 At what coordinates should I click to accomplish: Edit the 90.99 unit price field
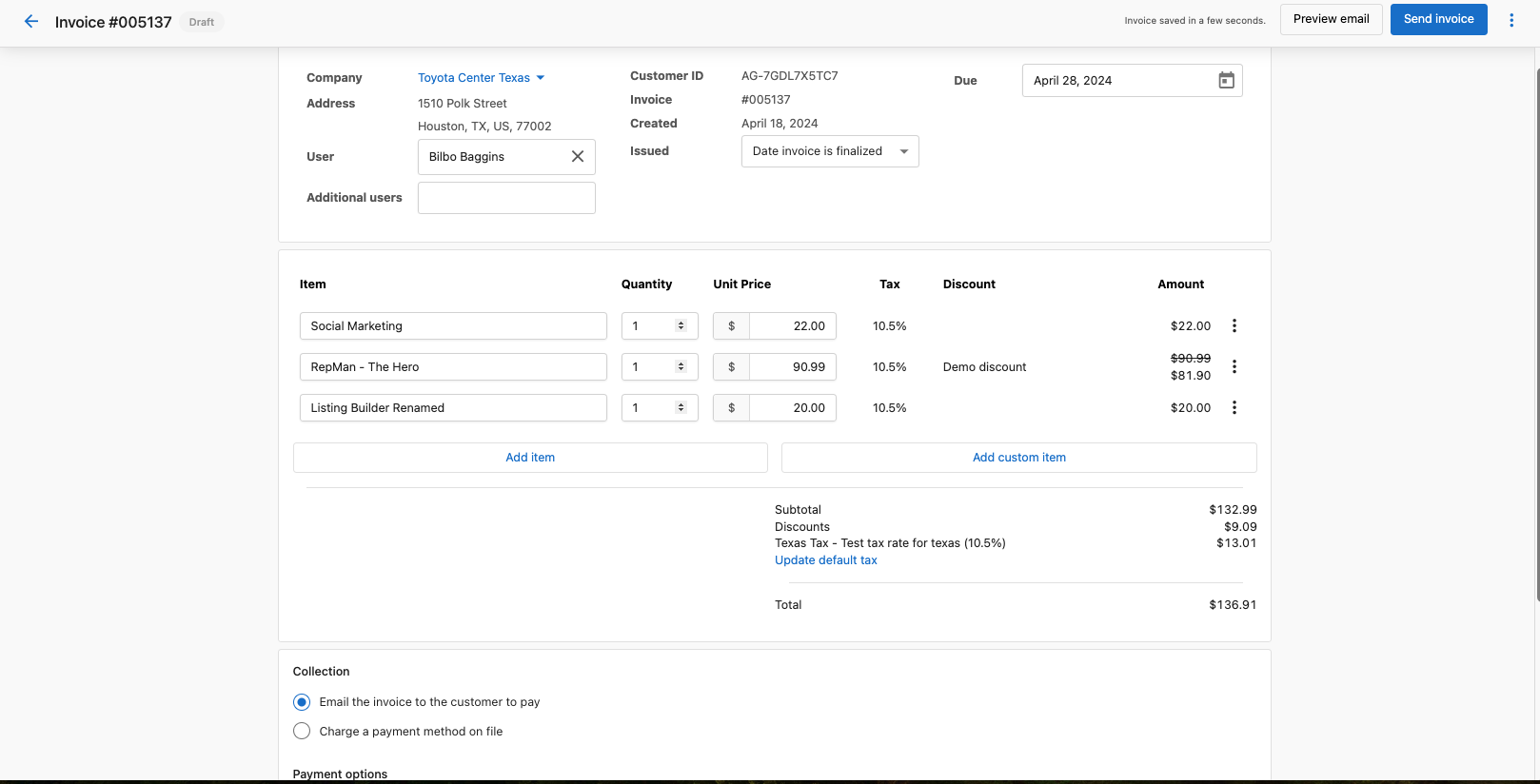click(793, 366)
